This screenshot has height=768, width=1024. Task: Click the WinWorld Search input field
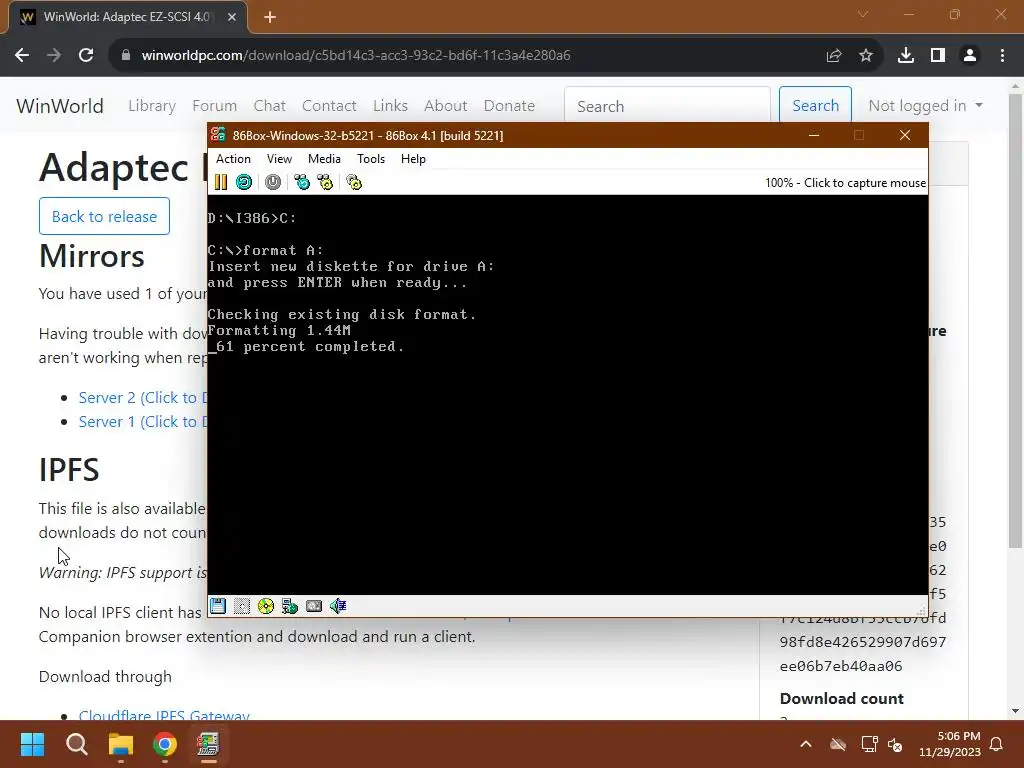pyautogui.click(x=667, y=105)
